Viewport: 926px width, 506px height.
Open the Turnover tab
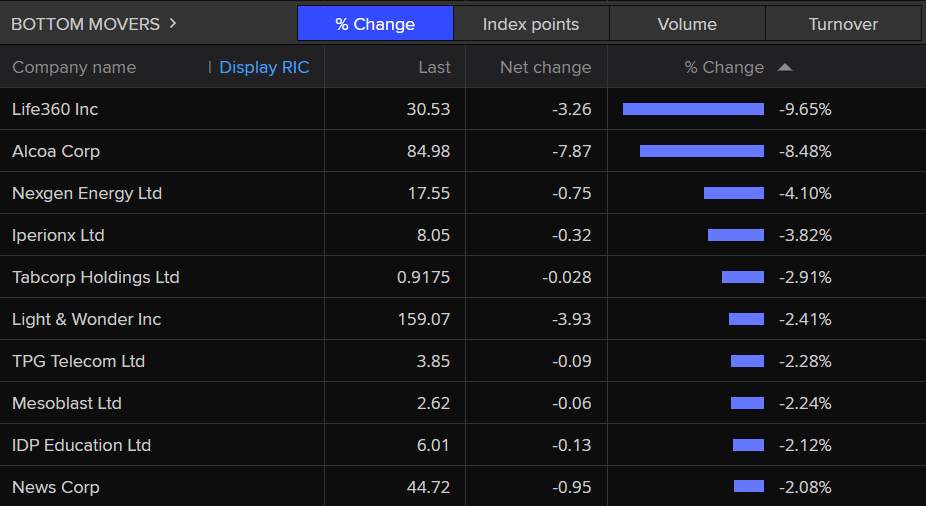(x=843, y=24)
